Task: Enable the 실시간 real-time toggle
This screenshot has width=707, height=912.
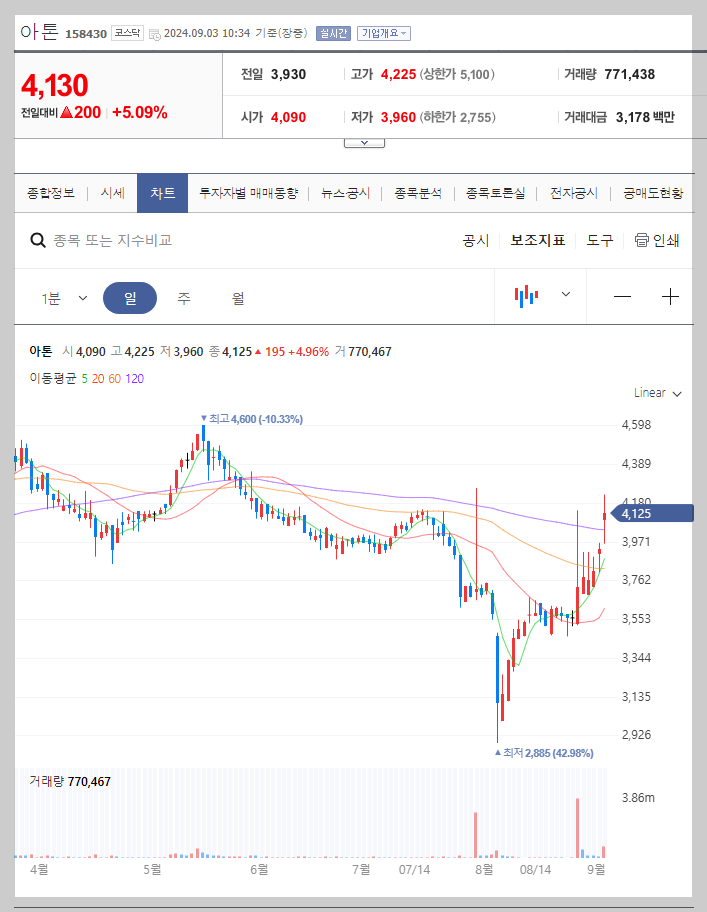Action: click(333, 33)
